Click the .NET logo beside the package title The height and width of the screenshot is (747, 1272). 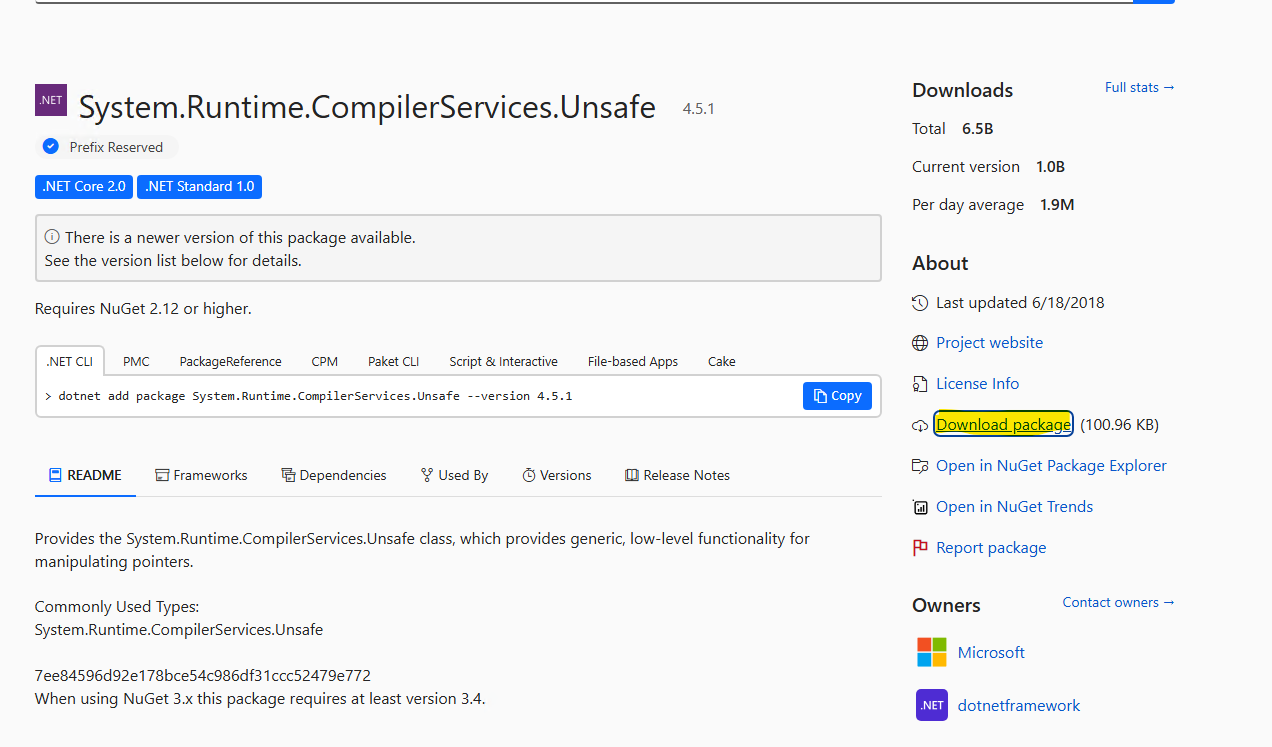50,100
